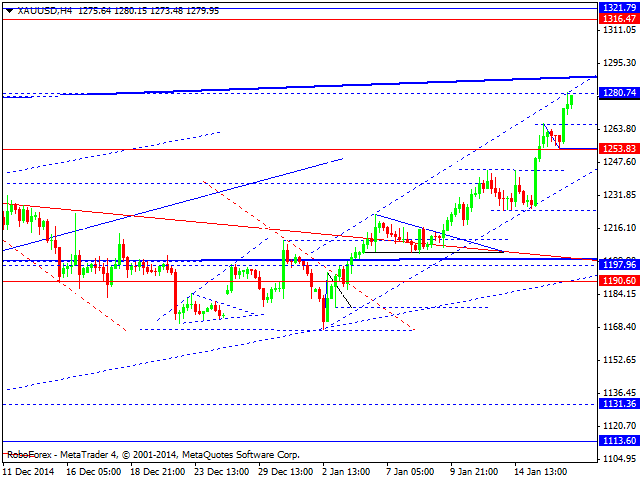Select the 1295.30 axis price value
The height and width of the screenshot is (480, 640).
(617, 64)
